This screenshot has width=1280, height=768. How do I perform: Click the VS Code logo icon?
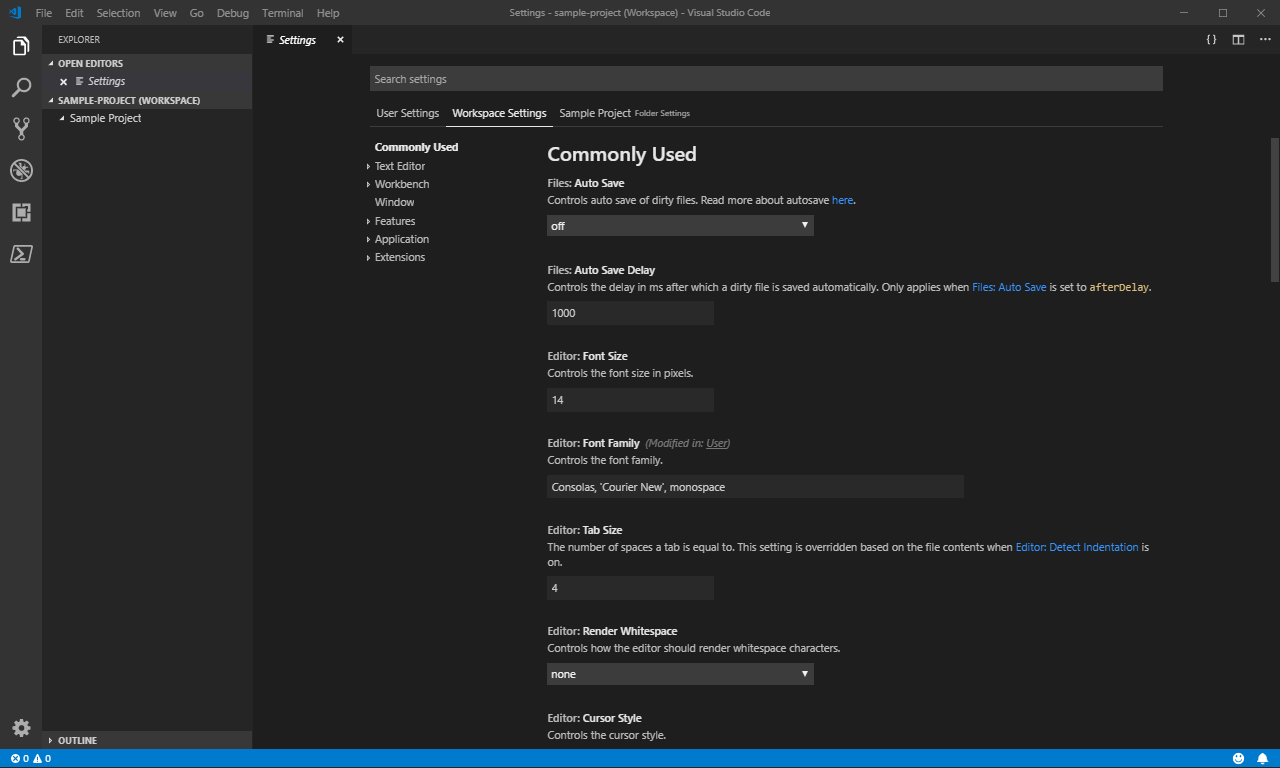point(15,13)
